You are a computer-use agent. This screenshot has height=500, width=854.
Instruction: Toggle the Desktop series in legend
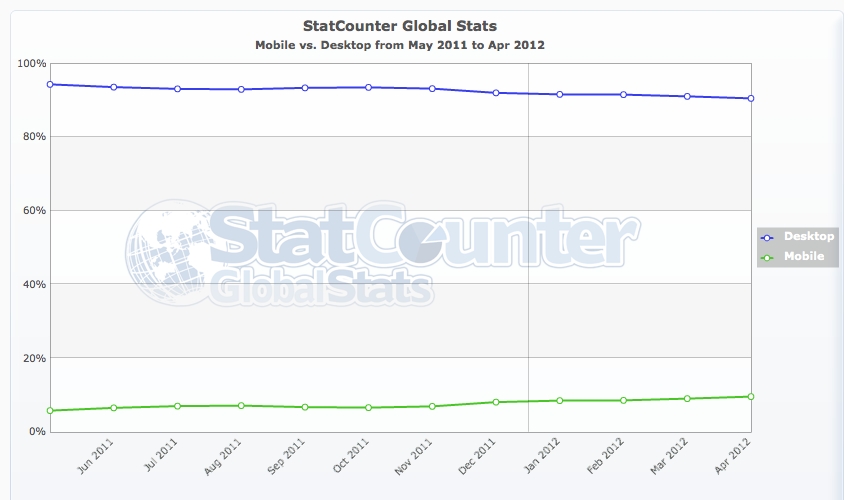point(809,237)
